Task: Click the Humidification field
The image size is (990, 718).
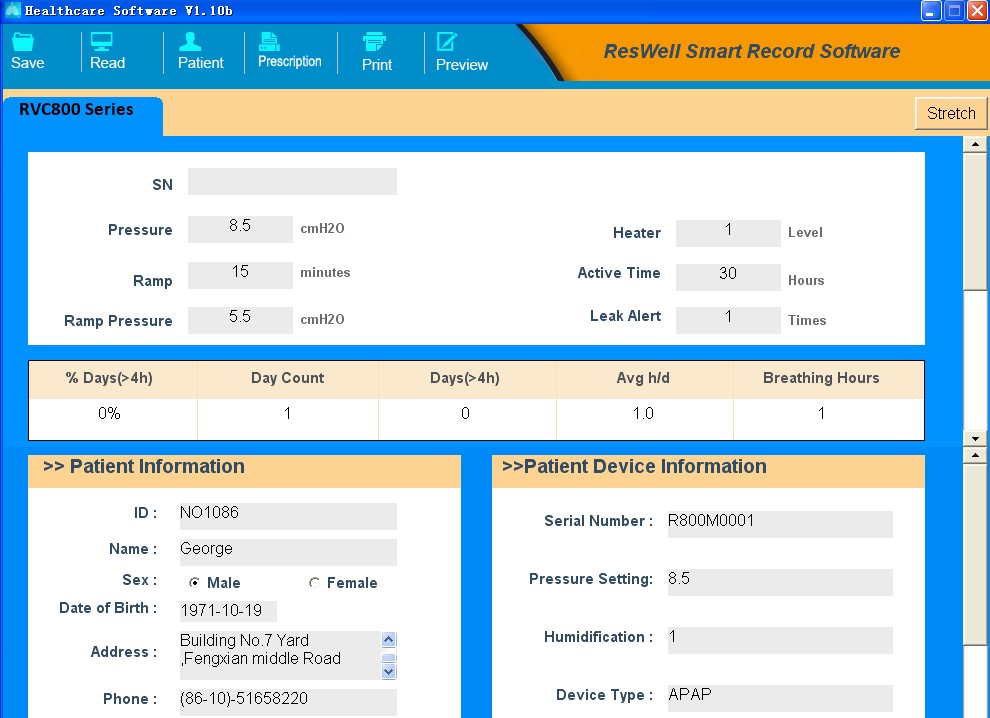Action: 780,640
